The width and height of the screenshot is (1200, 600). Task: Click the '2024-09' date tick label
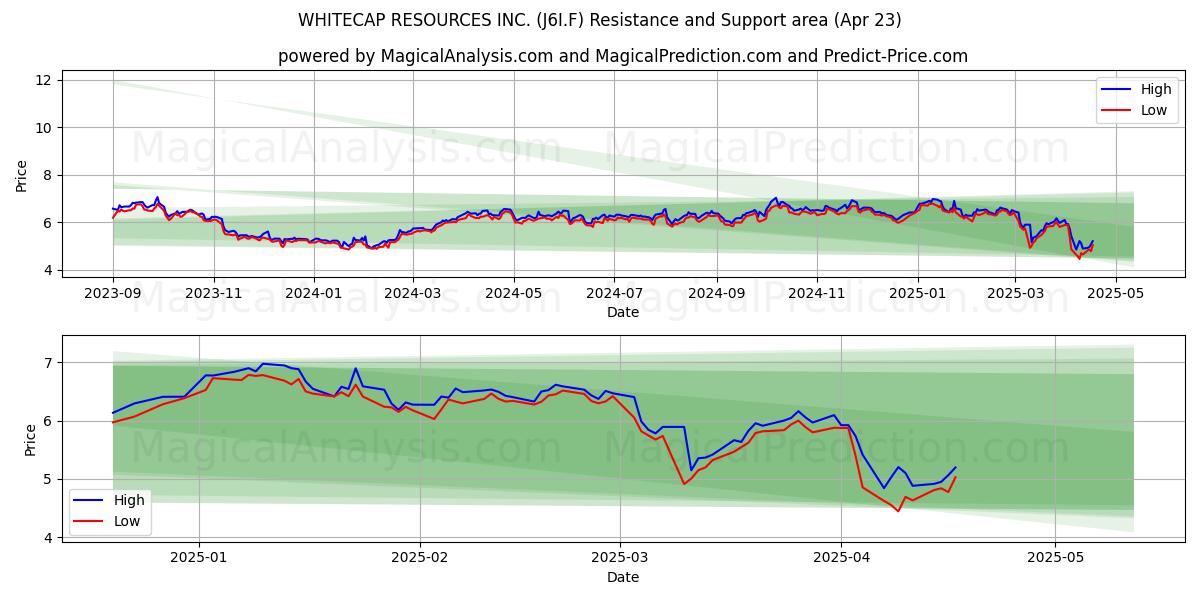tap(716, 293)
